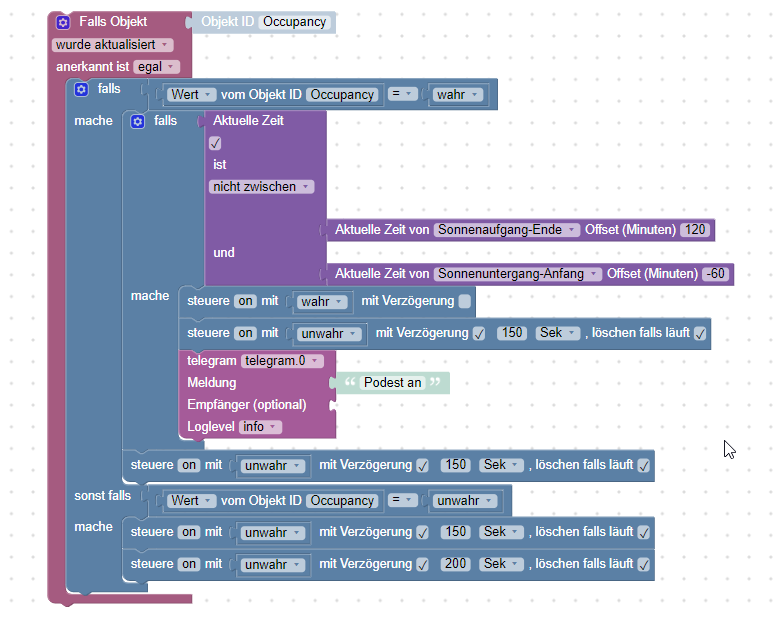776x620 pixels.
Task: Click Offset field with value 120
Action: pos(695,230)
